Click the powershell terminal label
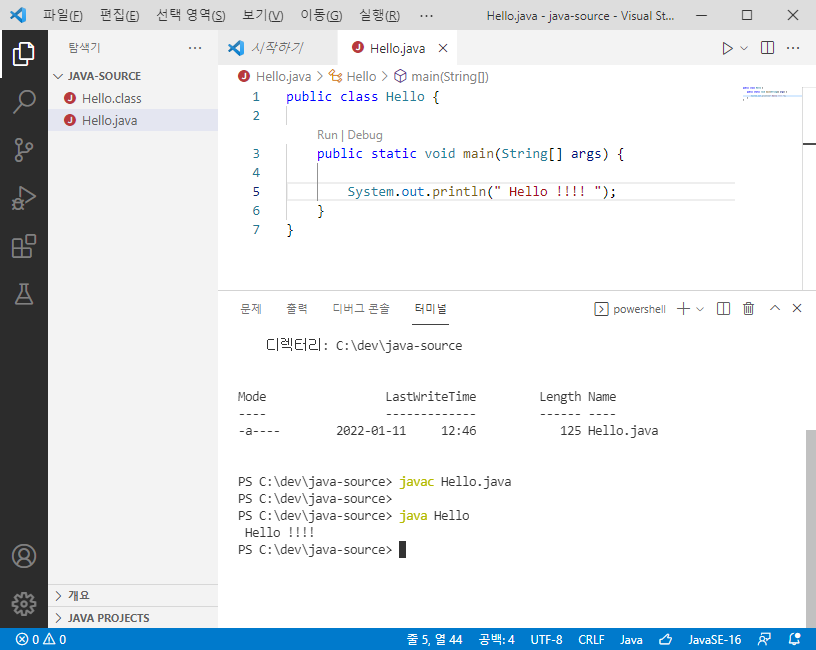Viewport: 816px width, 650px height. [630, 309]
